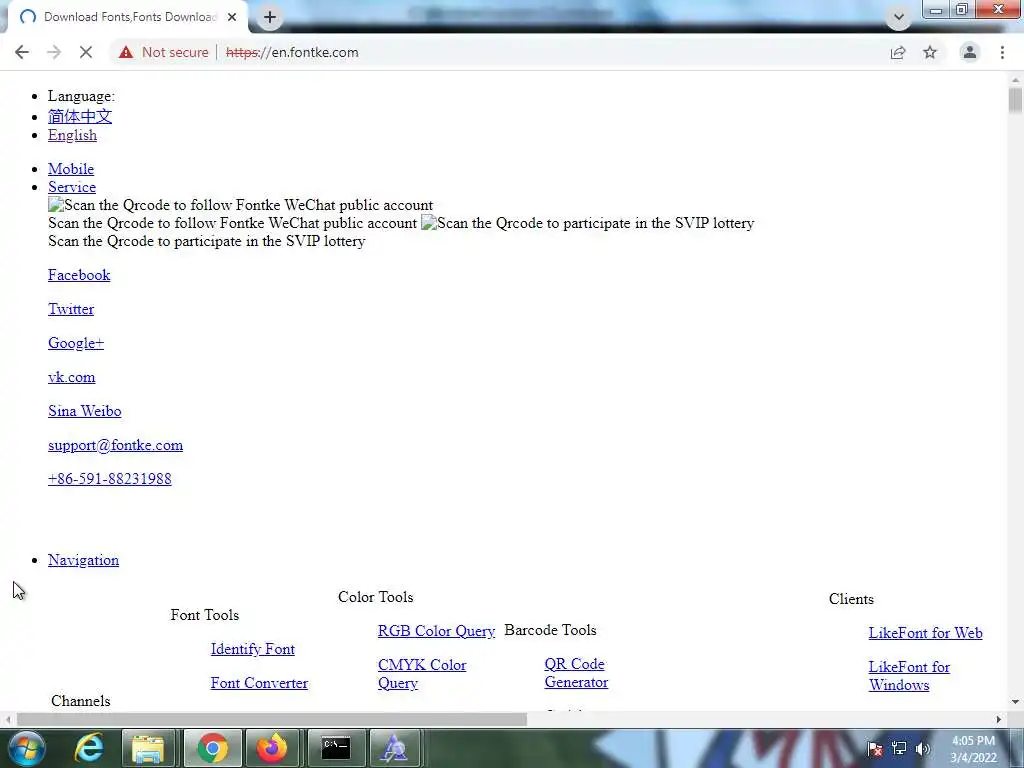Click the Language: label text
This screenshot has height=768, width=1024.
tap(81, 96)
